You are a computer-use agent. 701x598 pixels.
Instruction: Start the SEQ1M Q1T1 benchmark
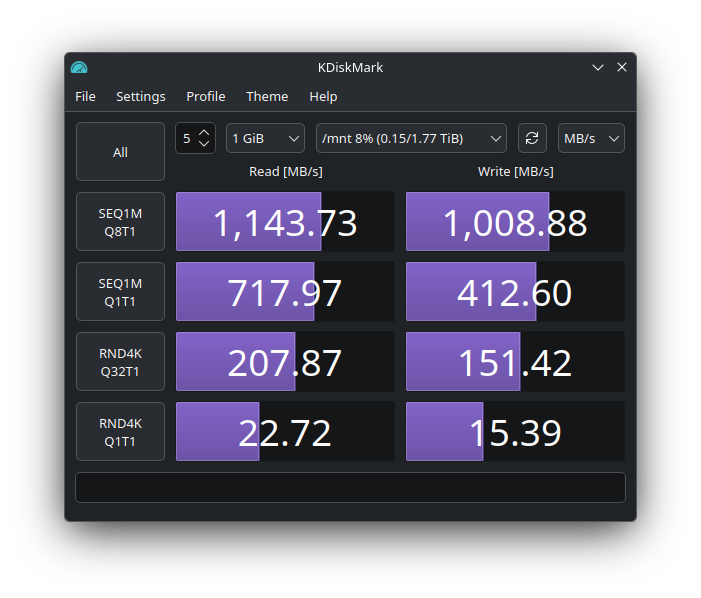[120, 292]
